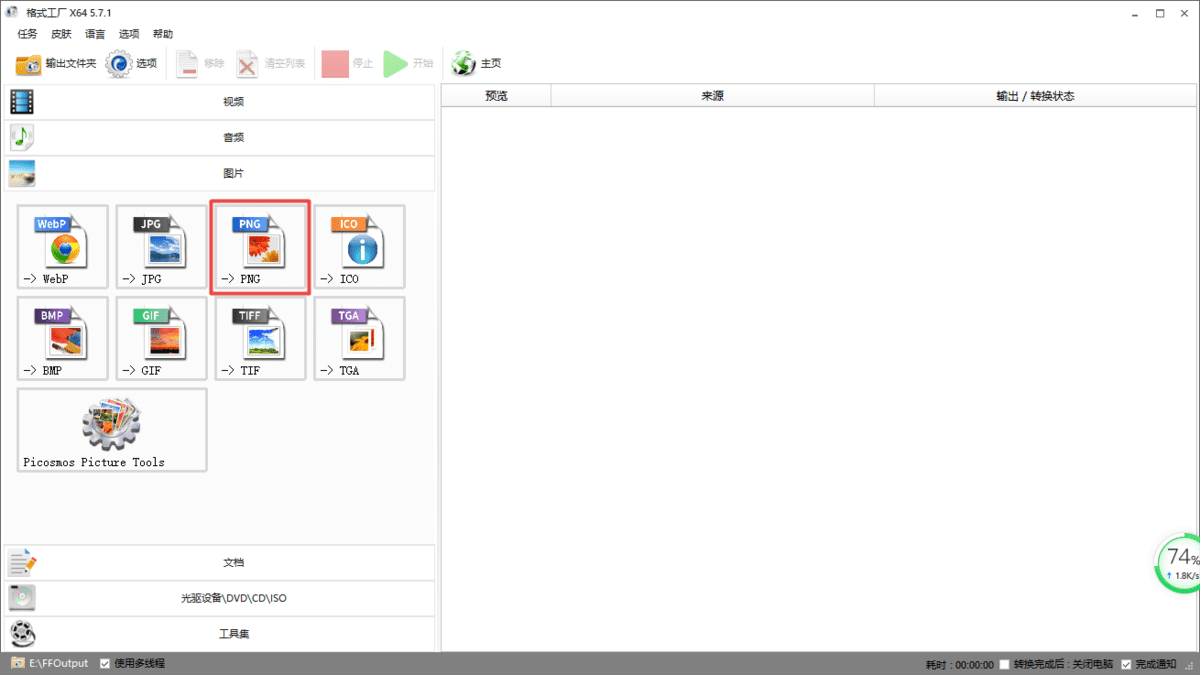Select the WebP conversion icon
The image size is (1200, 675).
[x=62, y=246]
